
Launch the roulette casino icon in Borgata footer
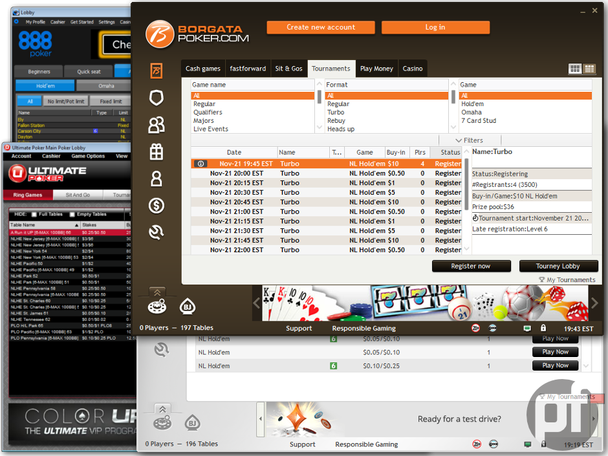coord(157,307)
